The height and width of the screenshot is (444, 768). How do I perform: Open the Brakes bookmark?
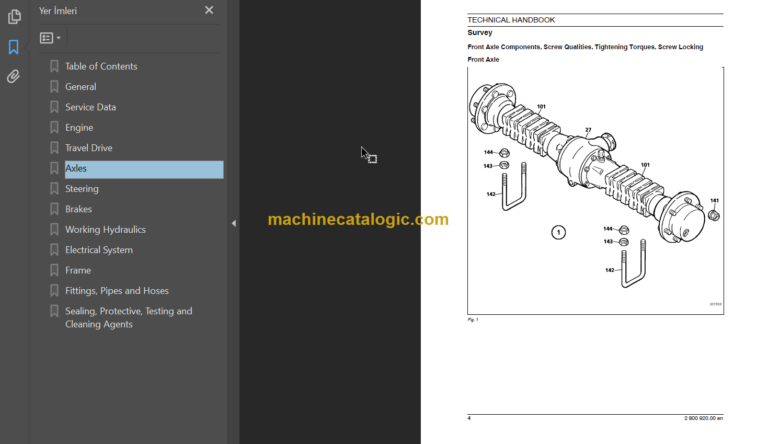[78, 209]
